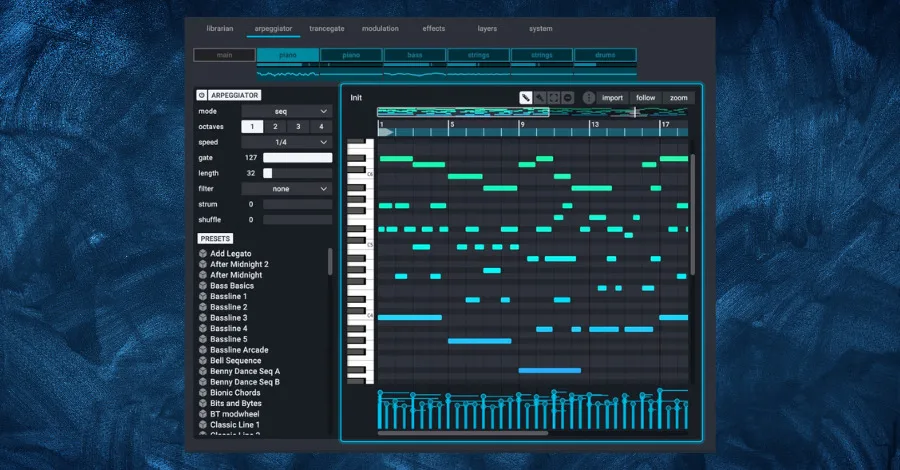Jump to bar 5 on the ruler
This screenshot has height=470, width=900.
(452, 125)
